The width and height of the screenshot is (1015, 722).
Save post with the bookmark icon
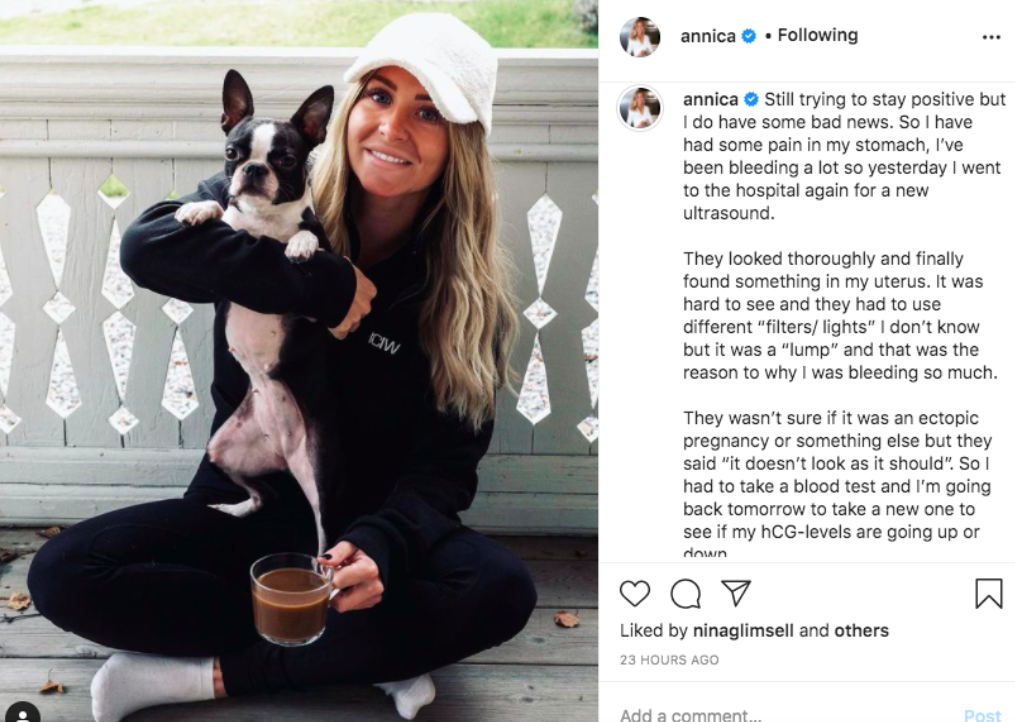[x=988, y=593]
